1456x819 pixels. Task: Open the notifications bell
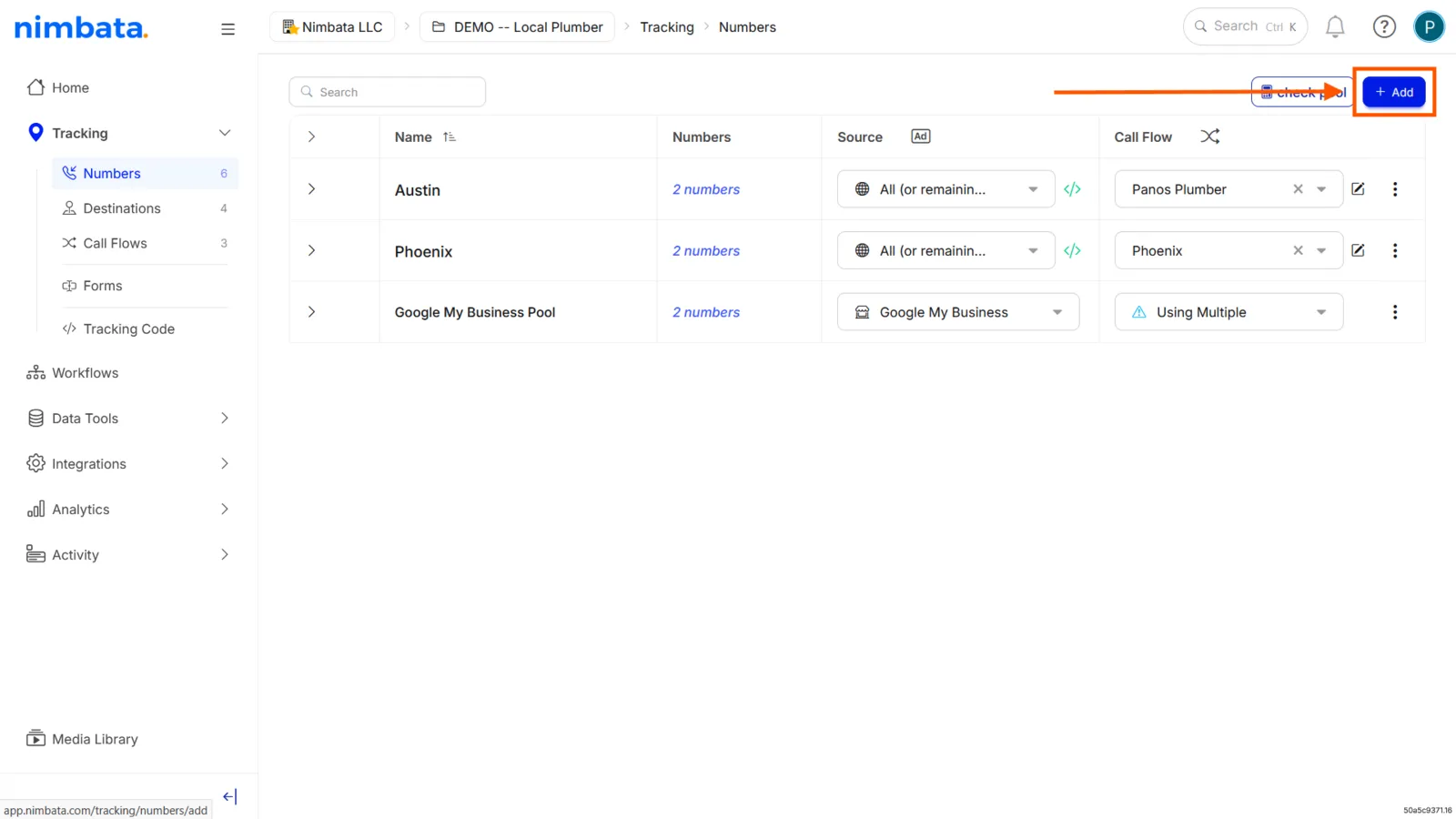(x=1335, y=27)
